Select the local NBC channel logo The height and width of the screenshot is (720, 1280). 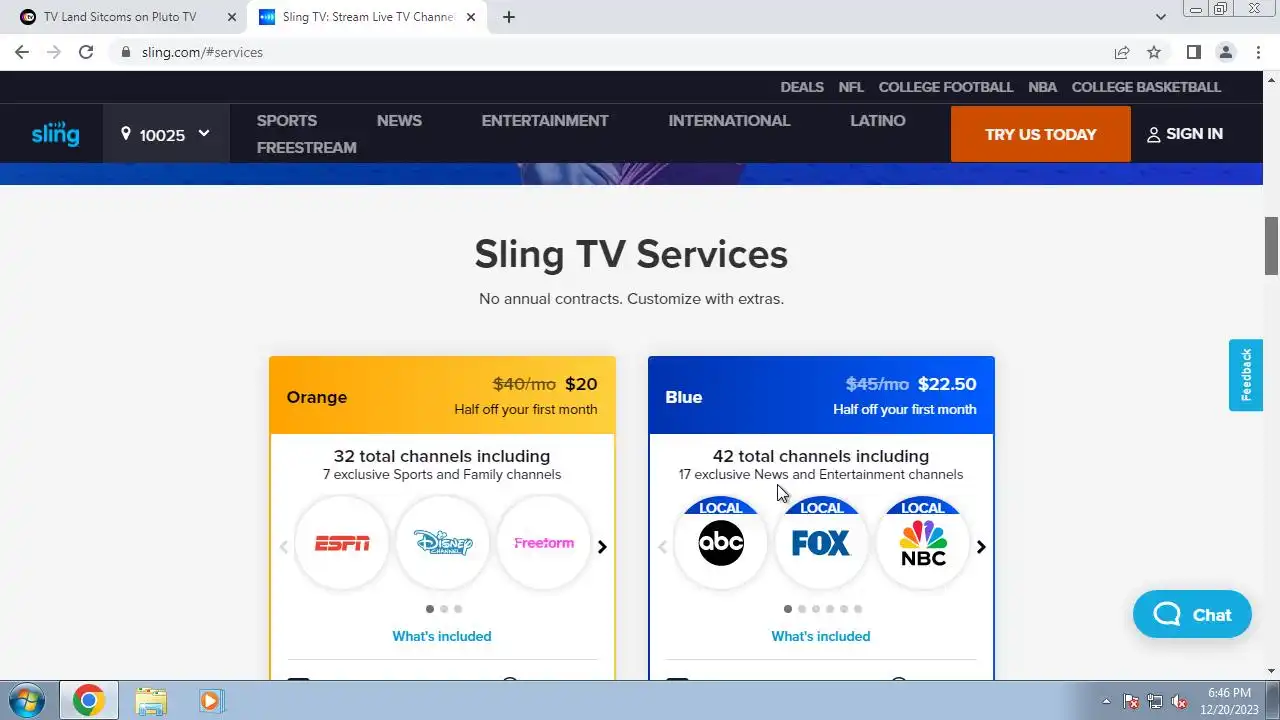point(923,543)
